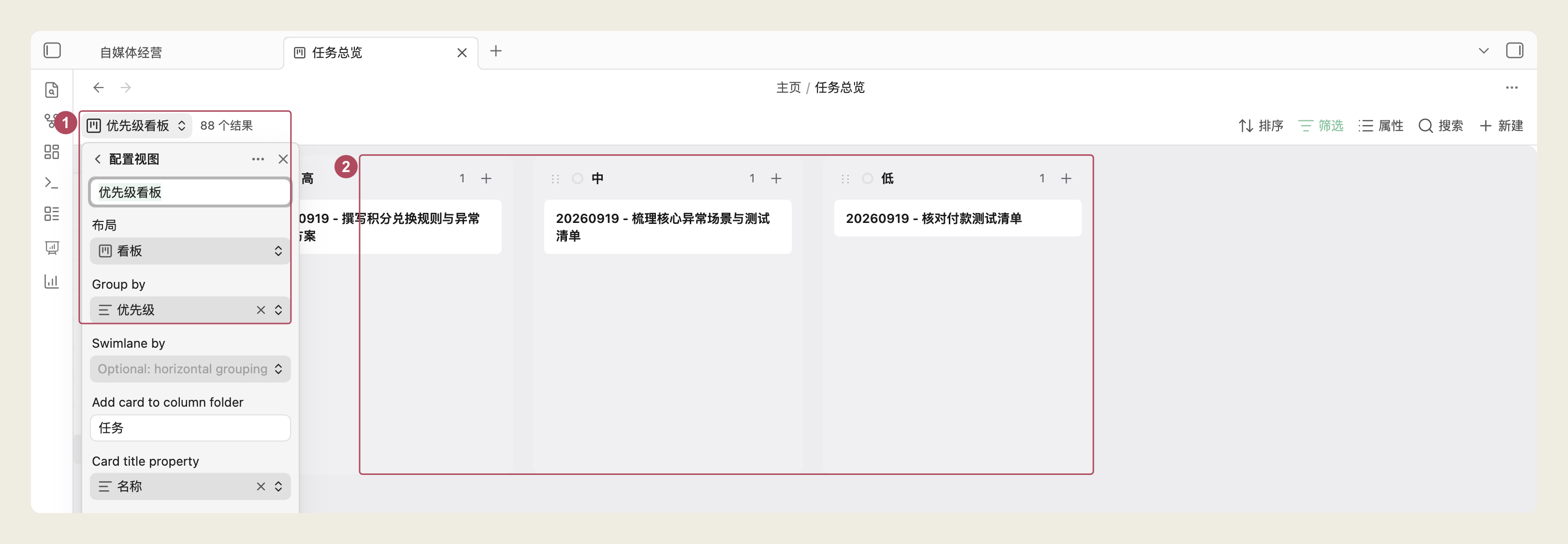Image resolution: width=1568 pixels, height=544 pixels.
Task: Toggle the left sidebar panel icon
Action: point(52,51)
